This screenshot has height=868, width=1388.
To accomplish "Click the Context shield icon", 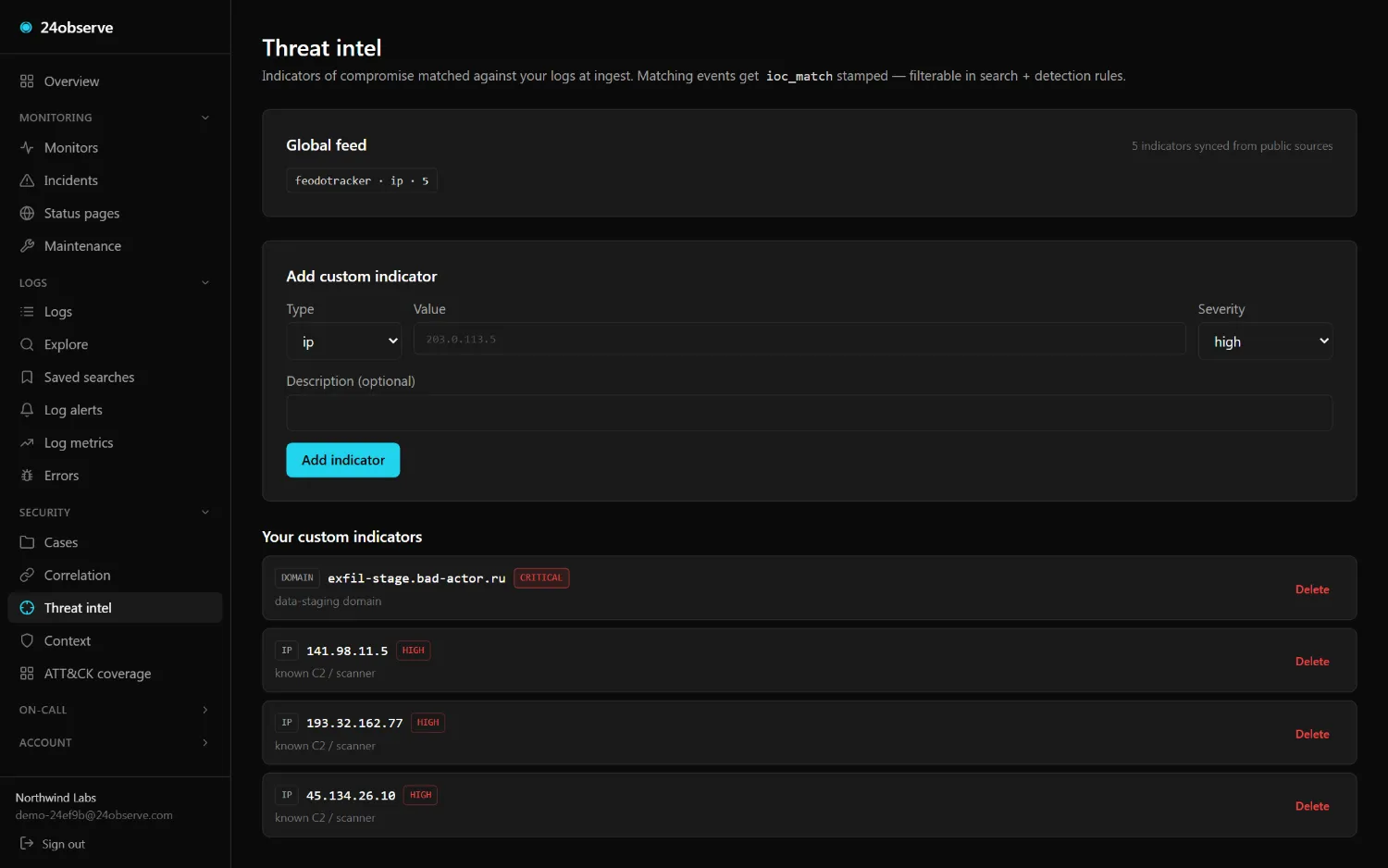I will coord(27,641).
